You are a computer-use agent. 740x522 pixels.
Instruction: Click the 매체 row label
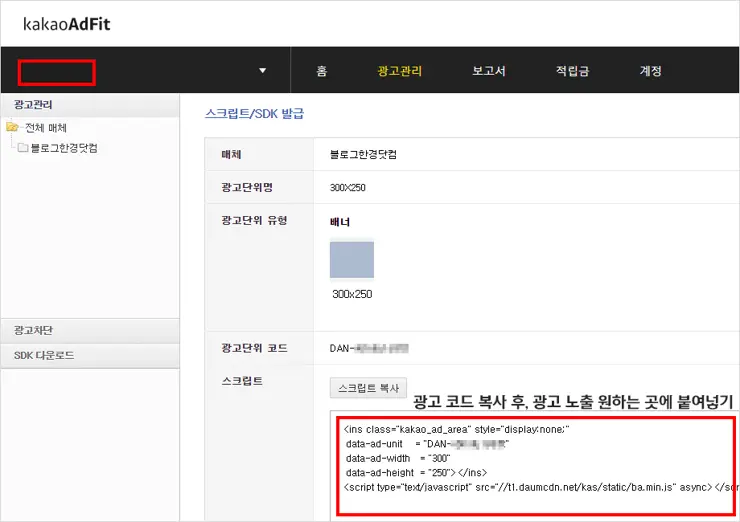[231, 154]
